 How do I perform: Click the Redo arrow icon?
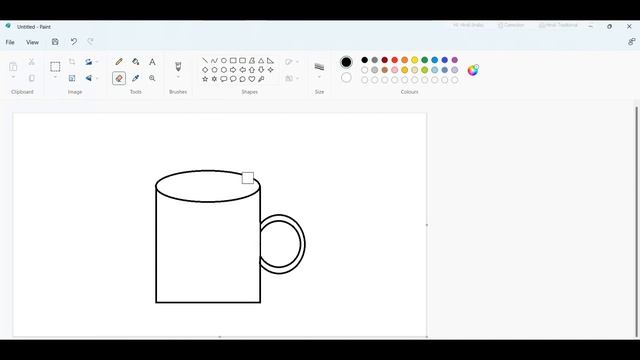pos(91,42)
